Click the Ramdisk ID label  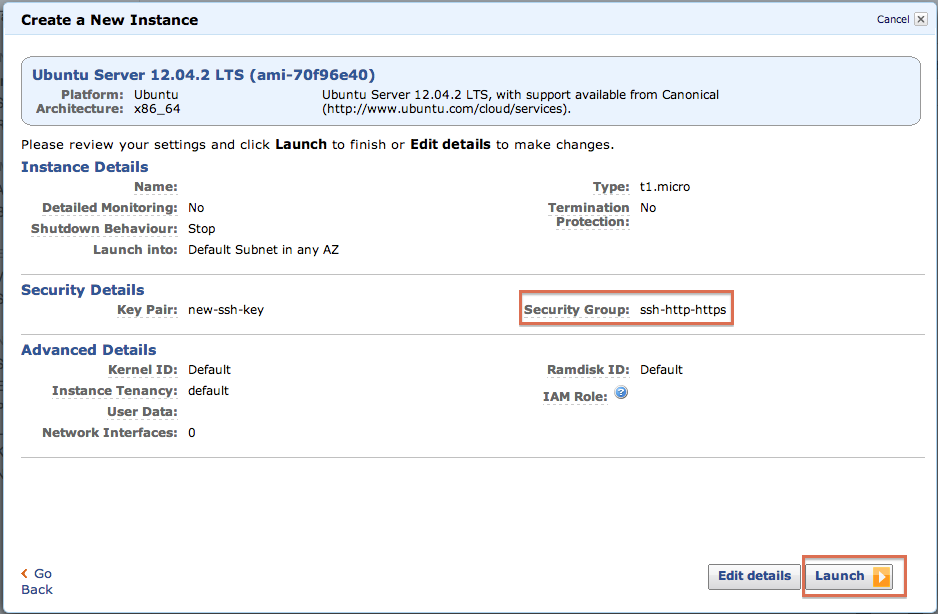pyautogui.click(x=588, y=370)
